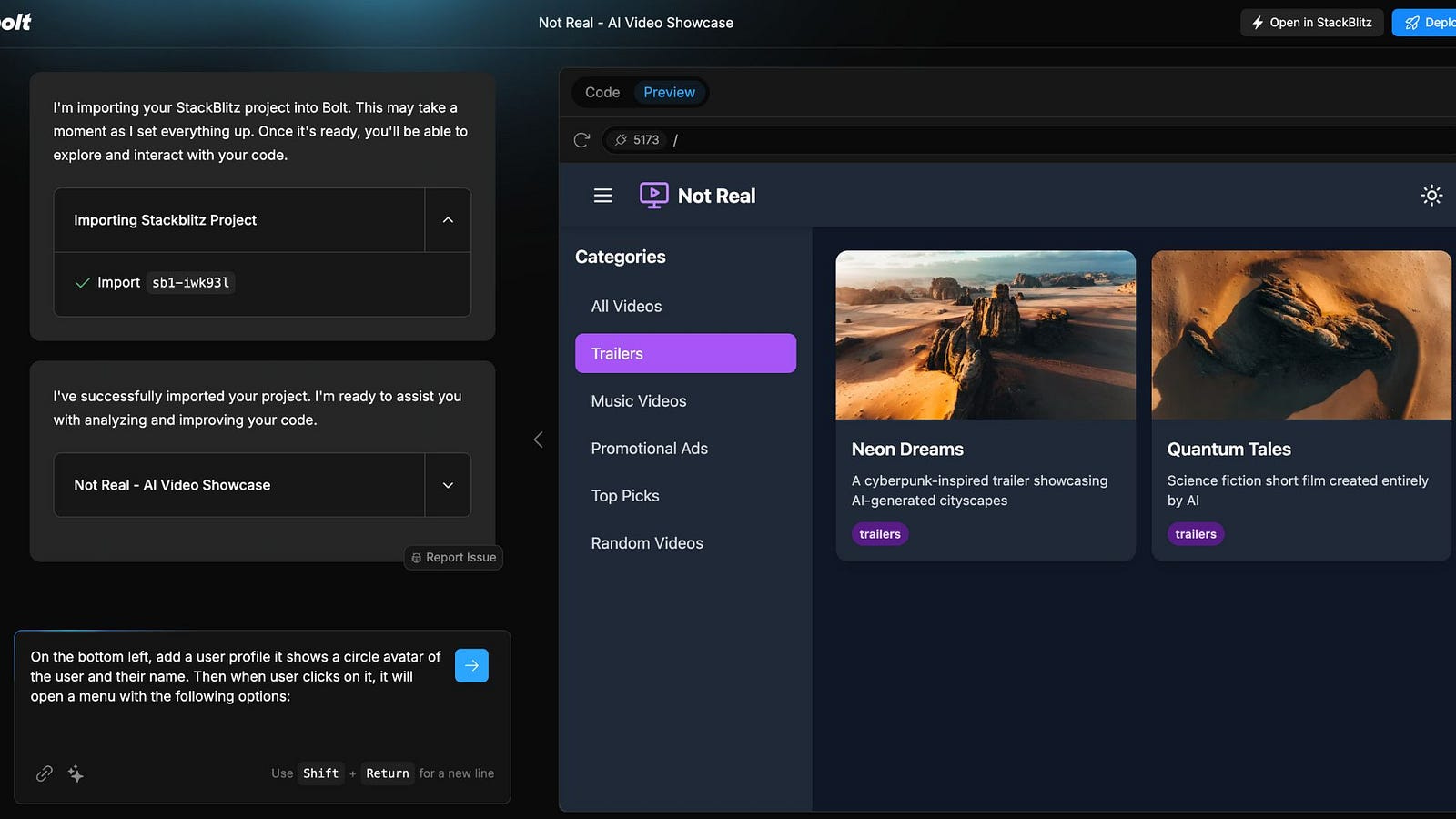Select the Music Videos category
The image size is (1456, 819).
[685, 401]
